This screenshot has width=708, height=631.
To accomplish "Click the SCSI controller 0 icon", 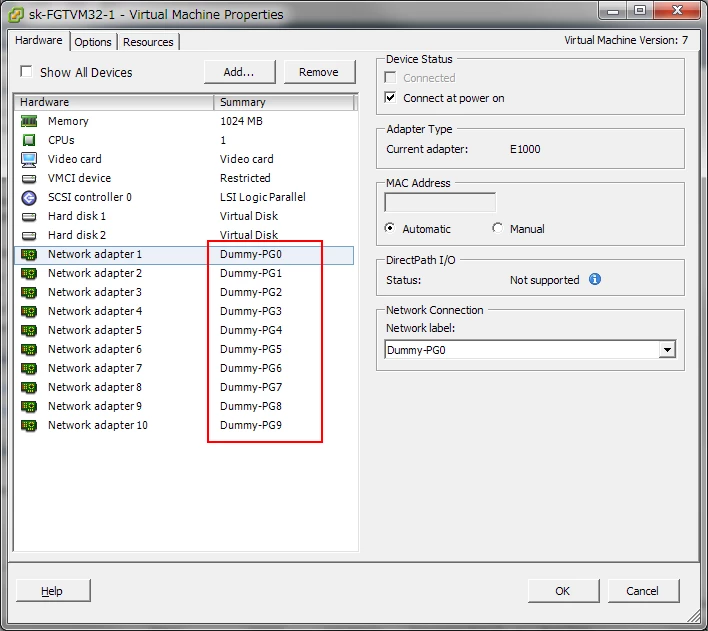I will pos(29,197).
